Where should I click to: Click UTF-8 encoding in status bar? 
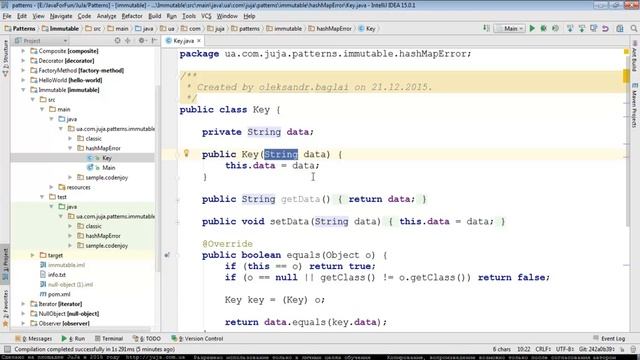564,349
